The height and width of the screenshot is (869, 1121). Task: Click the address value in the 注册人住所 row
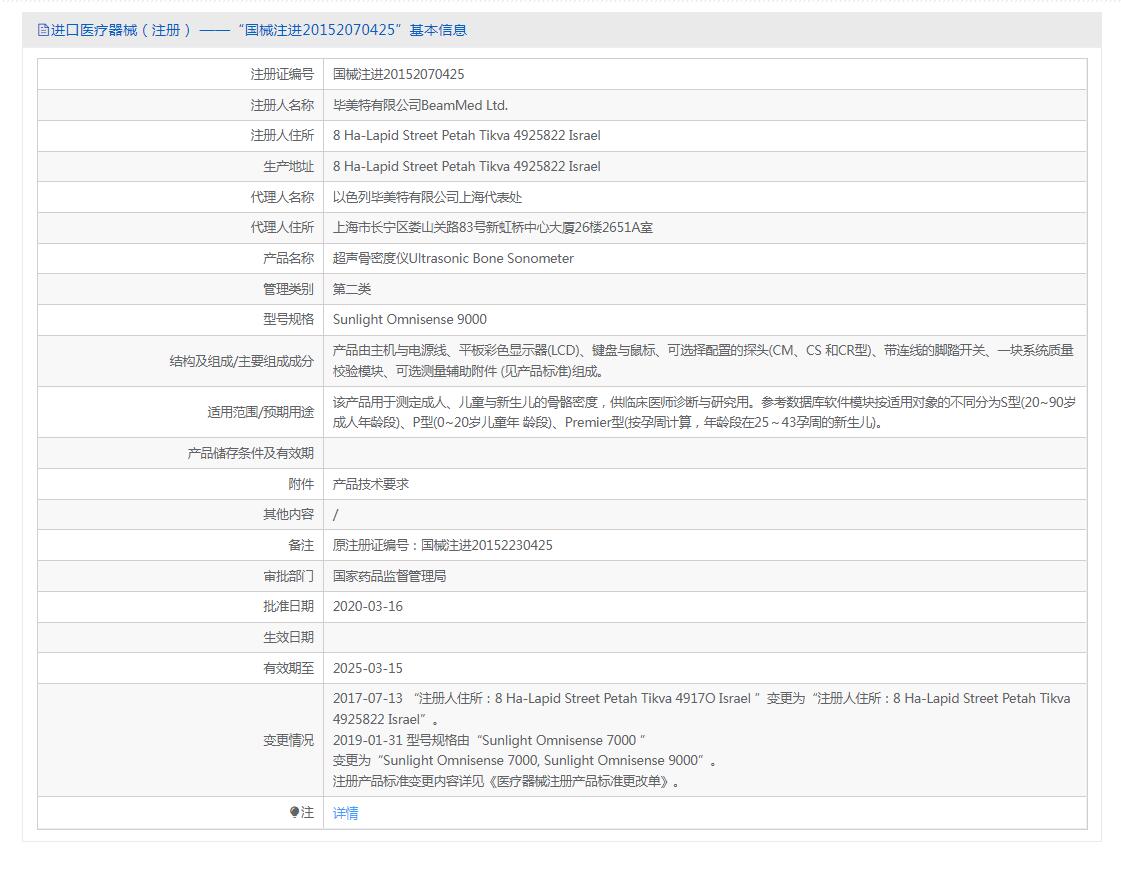click(466, 136)
